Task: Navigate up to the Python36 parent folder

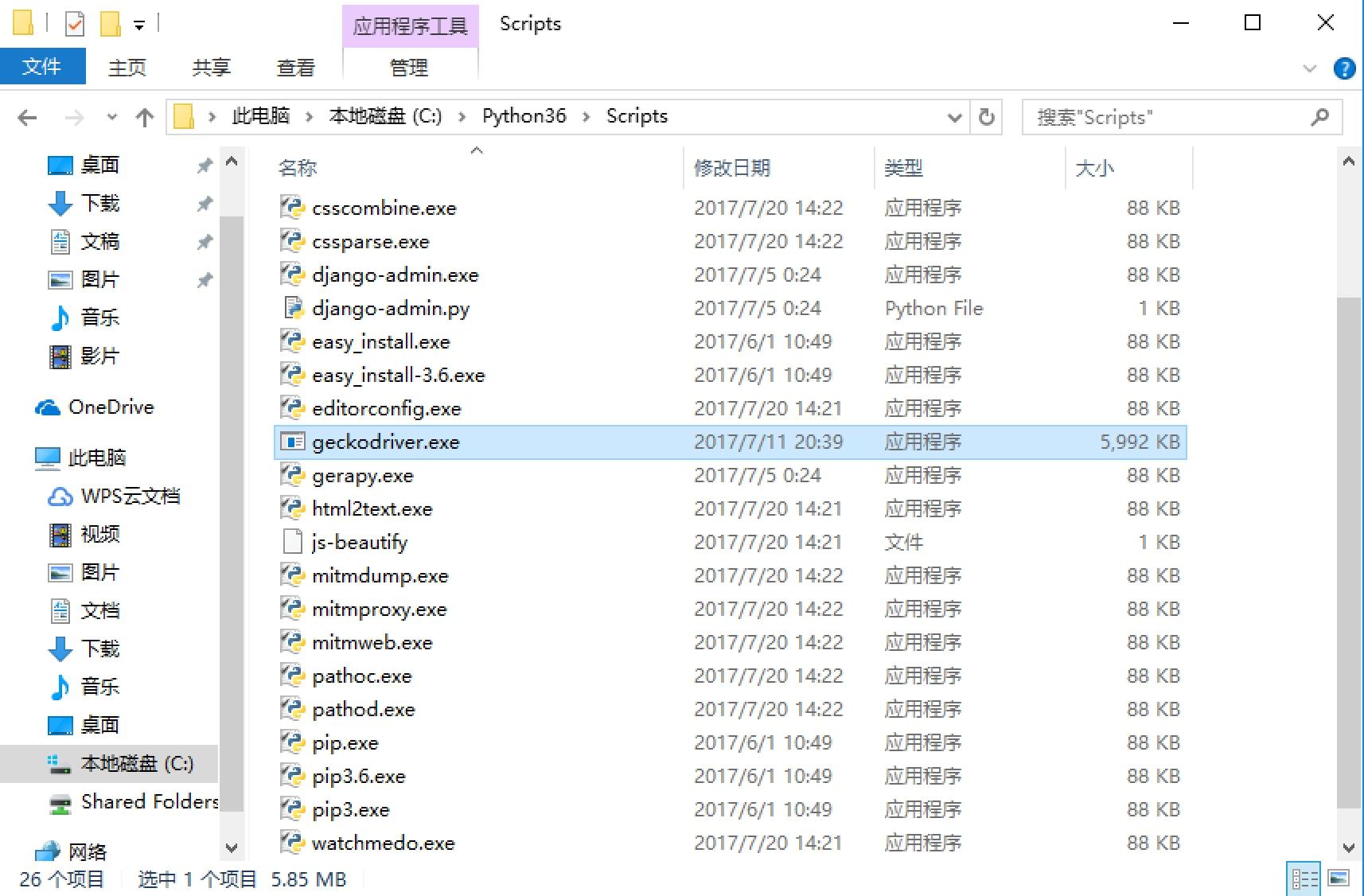Action: (144, 116)
